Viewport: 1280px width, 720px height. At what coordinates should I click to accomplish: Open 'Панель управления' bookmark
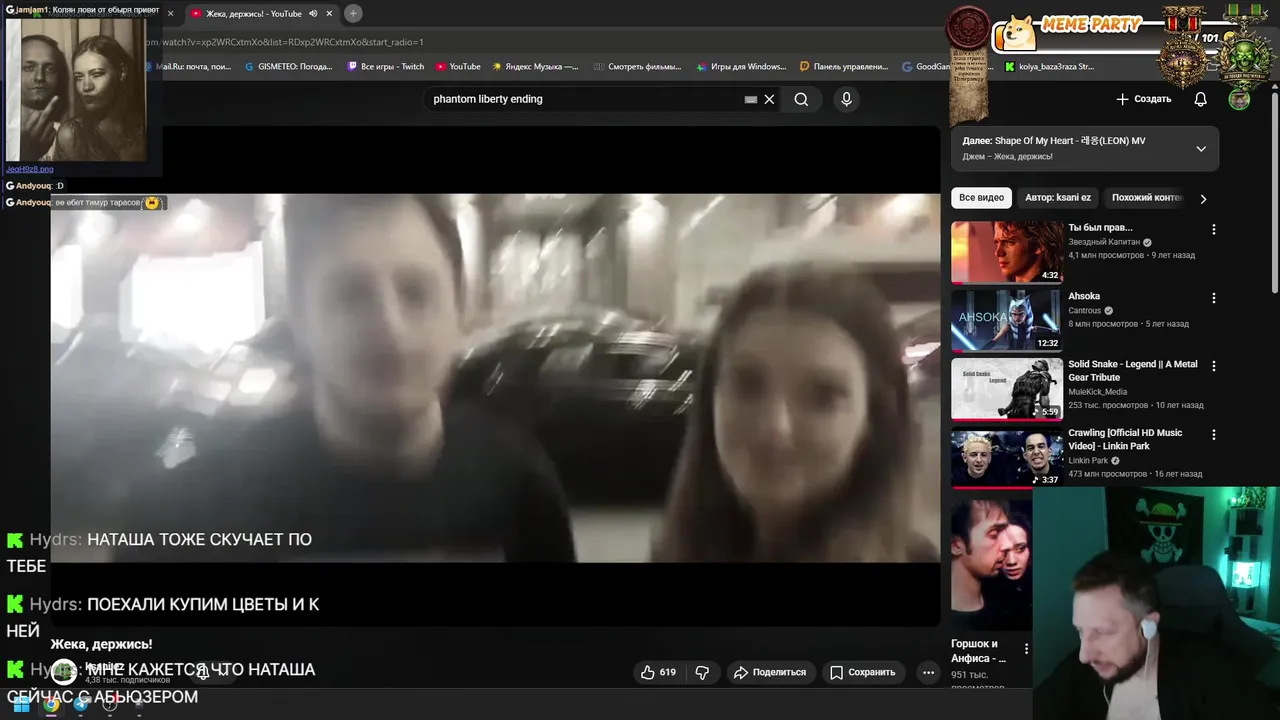[x=844, y=67]
